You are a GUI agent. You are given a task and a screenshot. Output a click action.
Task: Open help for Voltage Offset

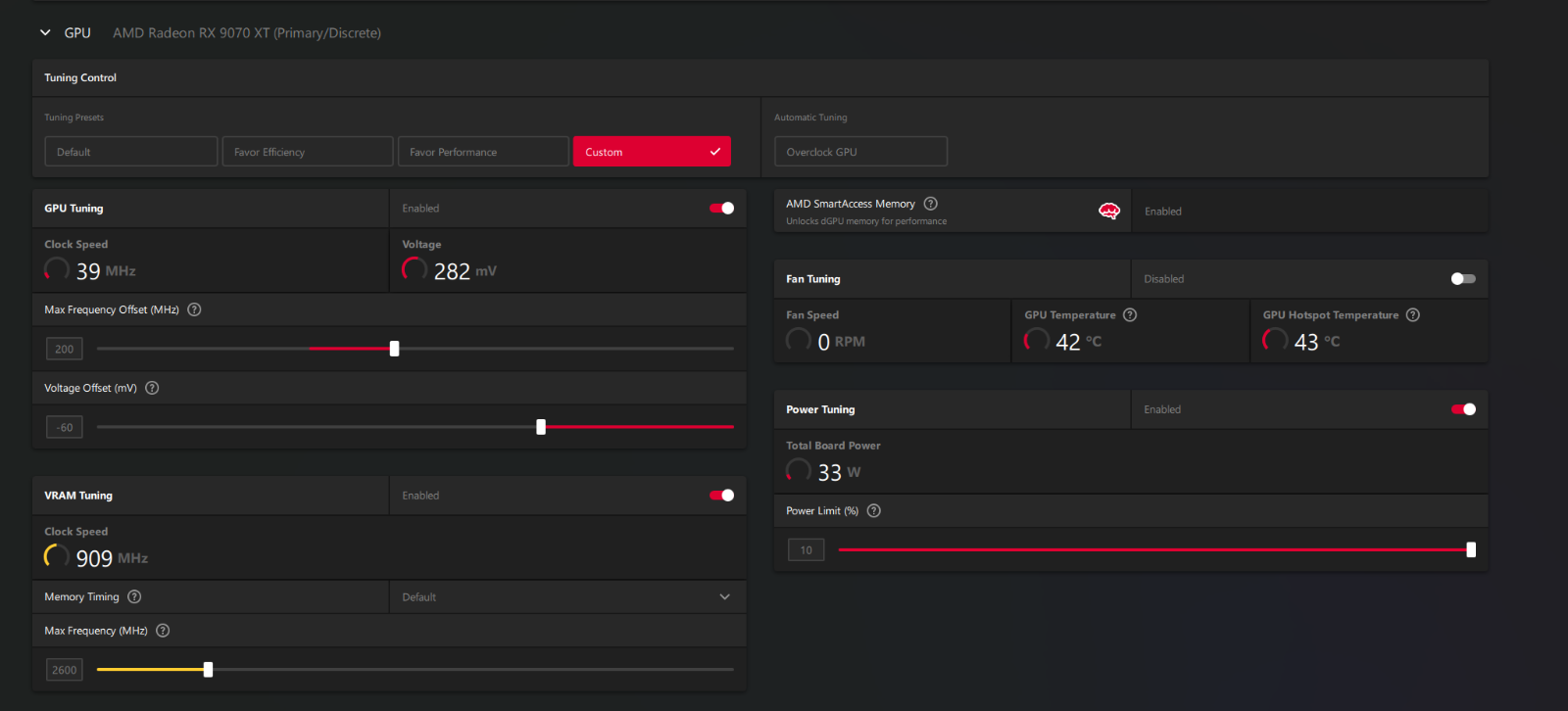[152, 388]
